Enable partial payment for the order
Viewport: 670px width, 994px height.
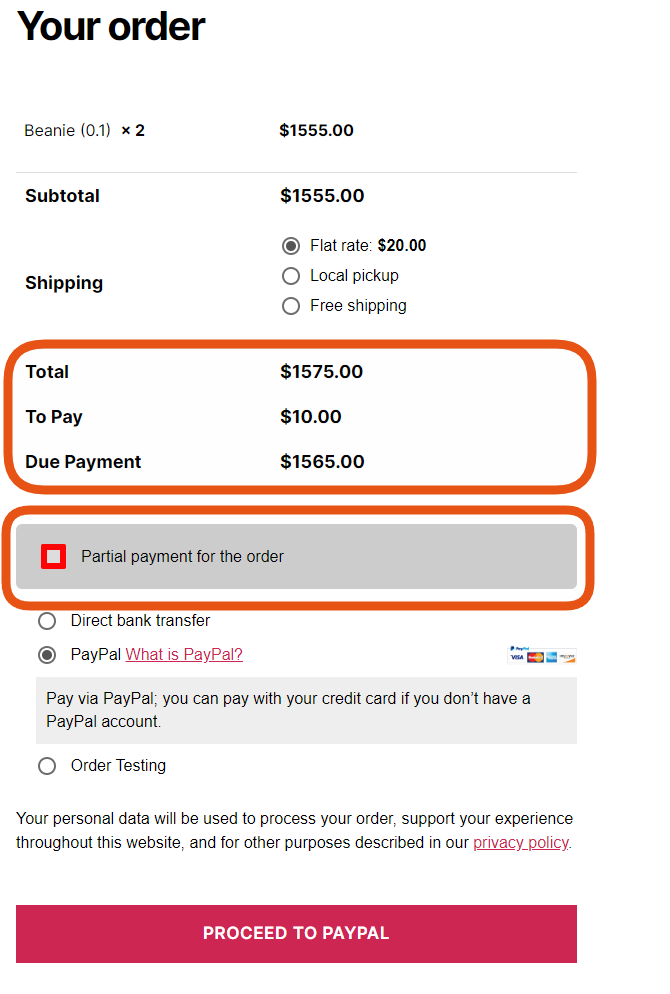coord(54,556)
